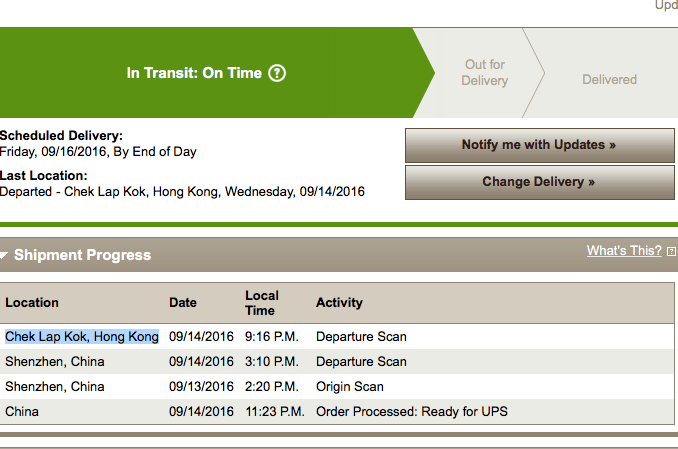Click the Shenzhen 3:10 P.M. Departure Scan row
Screen dimensions: 678x449
click(337, 362)
